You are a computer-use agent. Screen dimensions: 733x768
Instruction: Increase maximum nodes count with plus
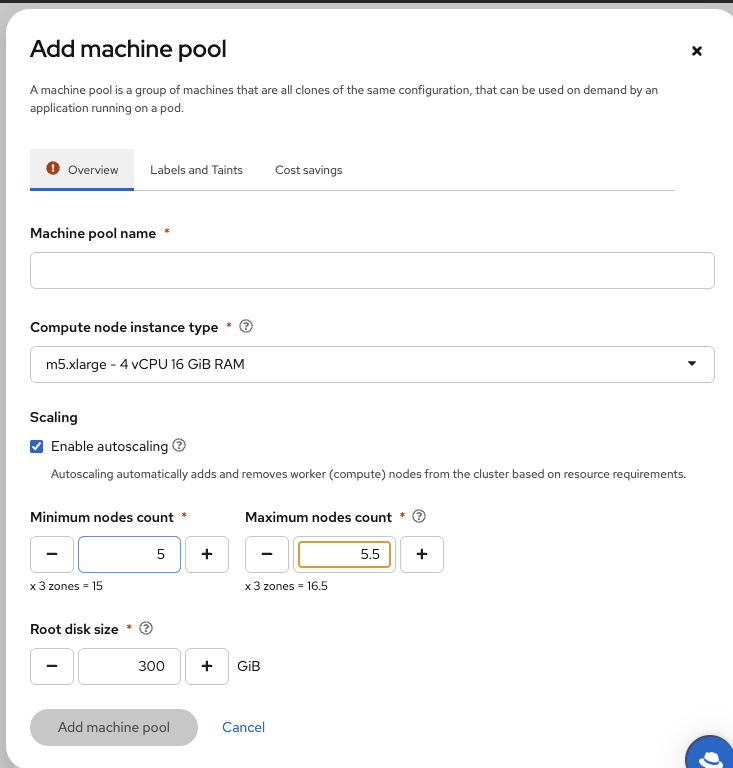pos(422,554)
